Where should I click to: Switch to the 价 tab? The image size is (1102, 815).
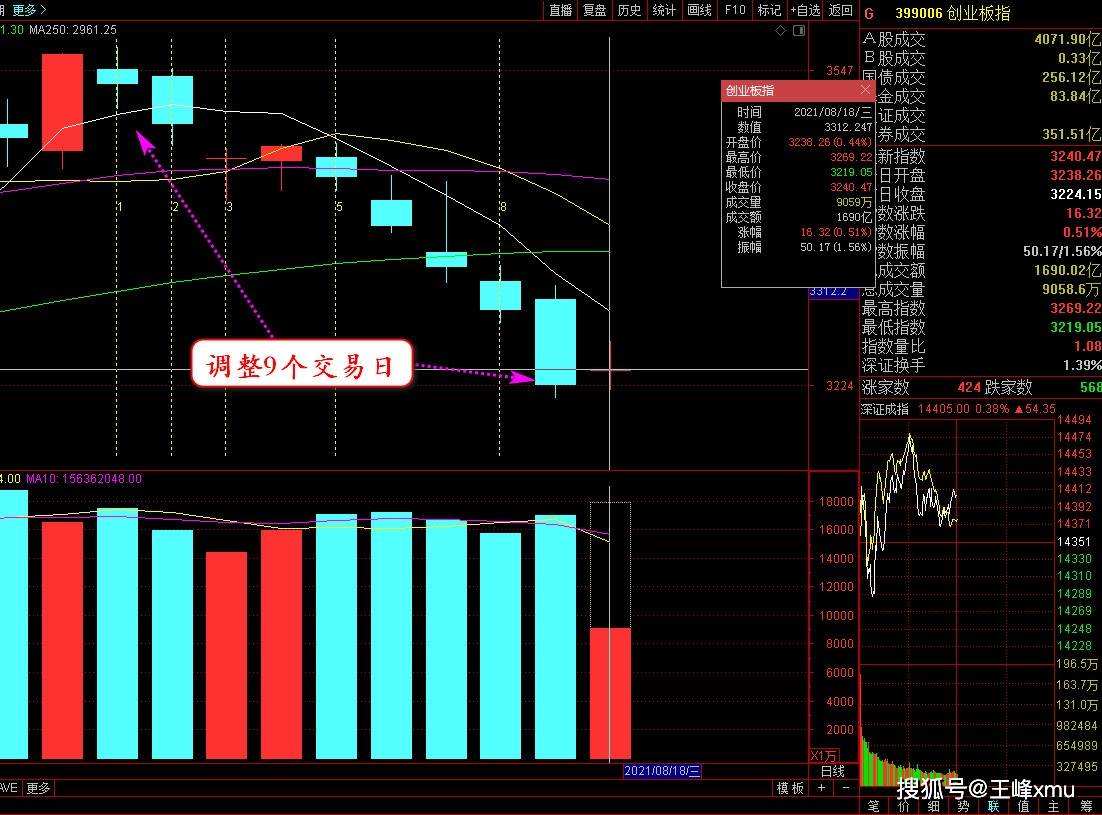(x=904, y=807)
